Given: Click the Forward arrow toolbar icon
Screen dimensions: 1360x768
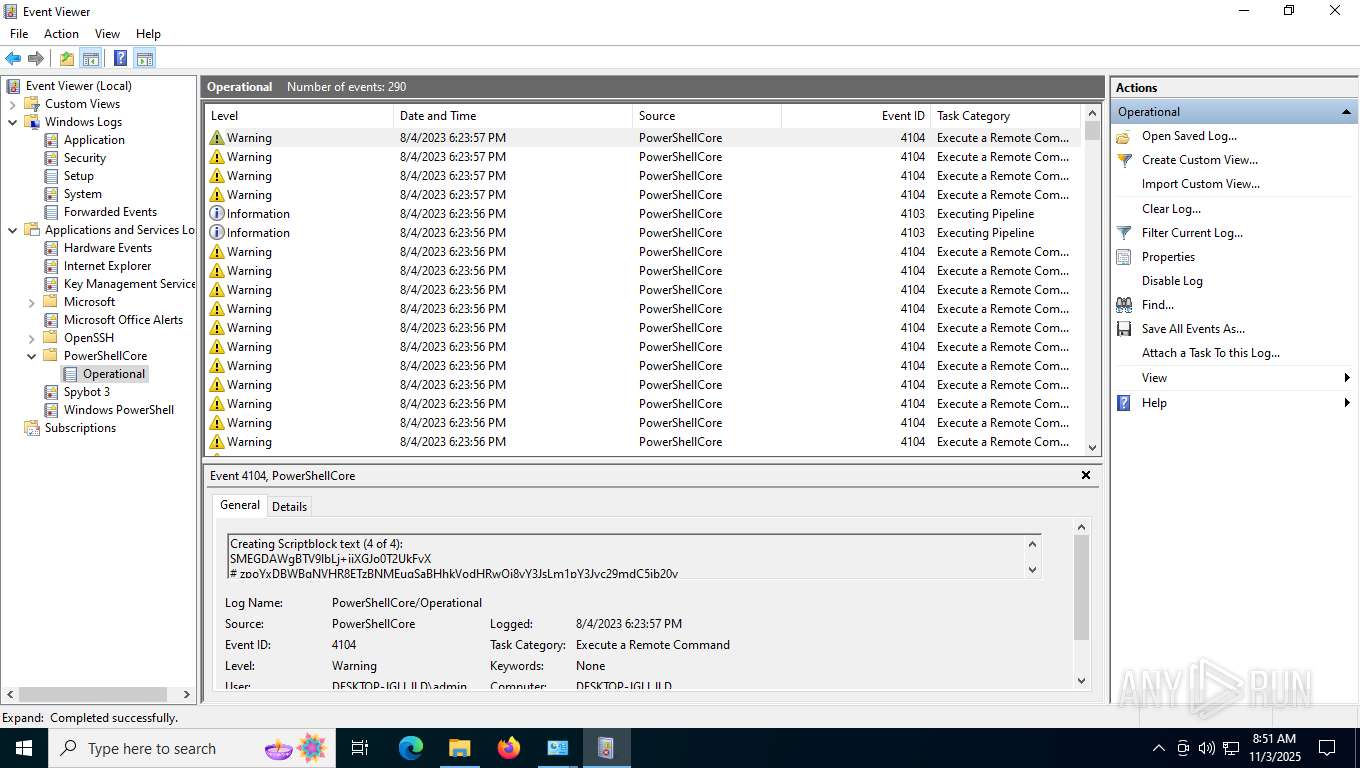Looking at the screenshot, I should point(36,58).
